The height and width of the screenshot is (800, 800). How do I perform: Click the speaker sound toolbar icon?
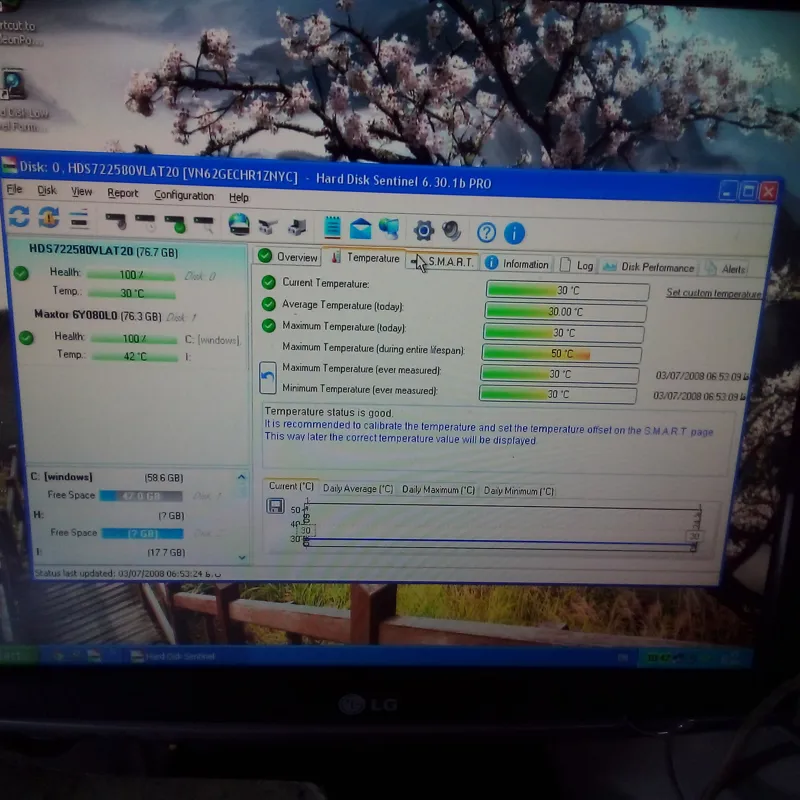tap(452, 231)
